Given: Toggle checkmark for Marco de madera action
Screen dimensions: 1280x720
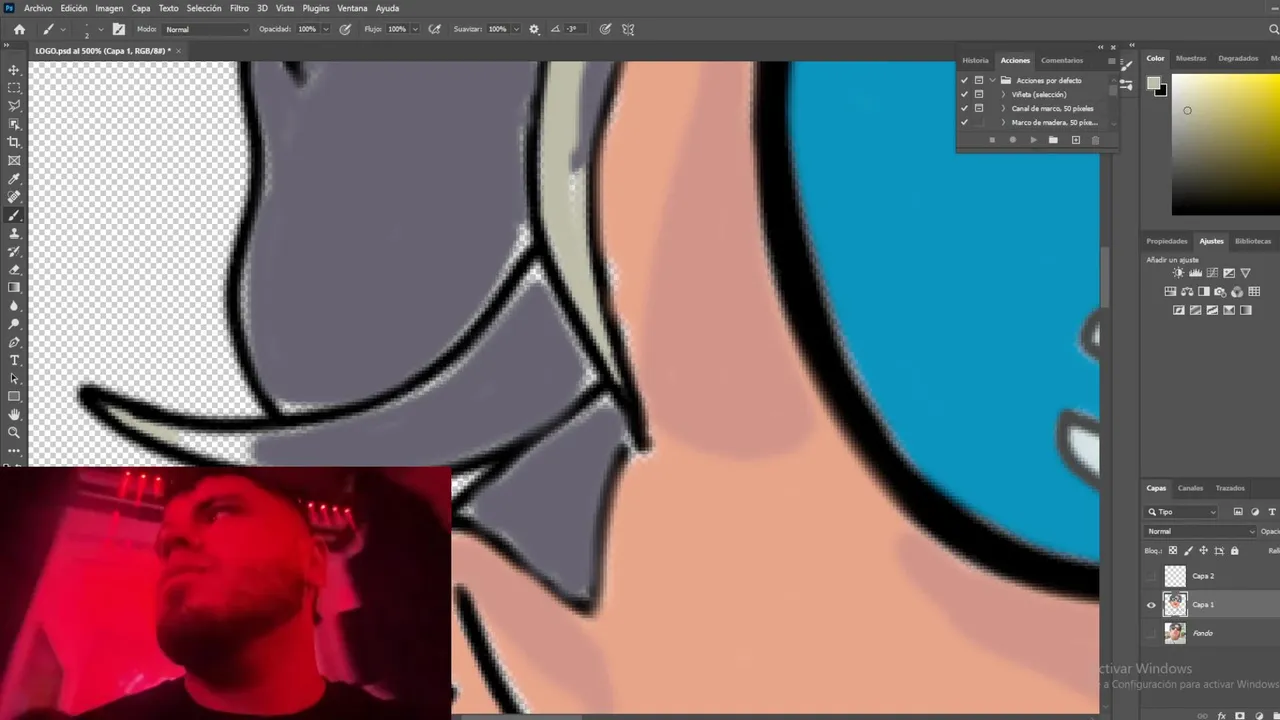Looking at the screenshot, I should [964, 122].
